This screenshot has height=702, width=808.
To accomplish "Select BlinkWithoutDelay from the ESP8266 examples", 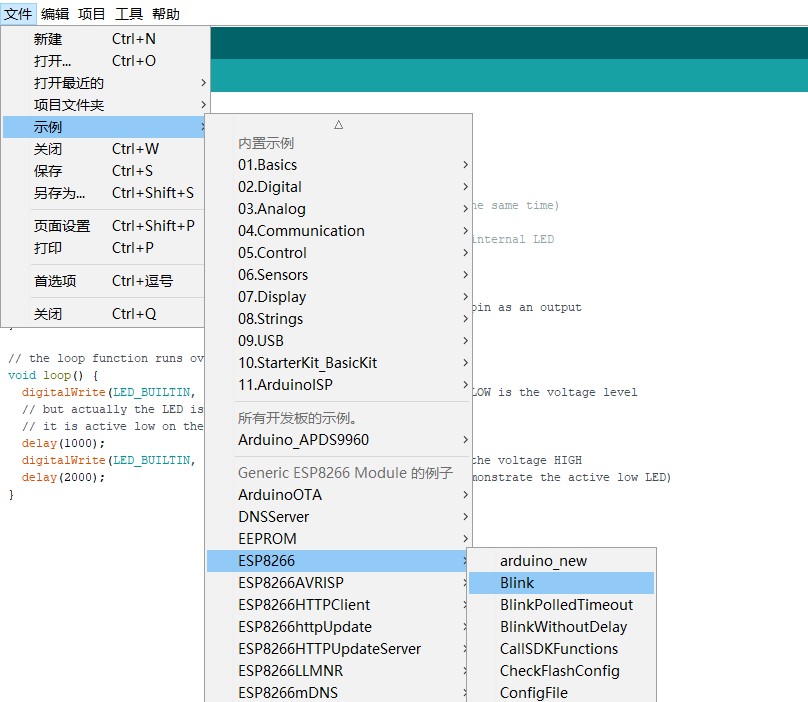I will pos(563,627).
